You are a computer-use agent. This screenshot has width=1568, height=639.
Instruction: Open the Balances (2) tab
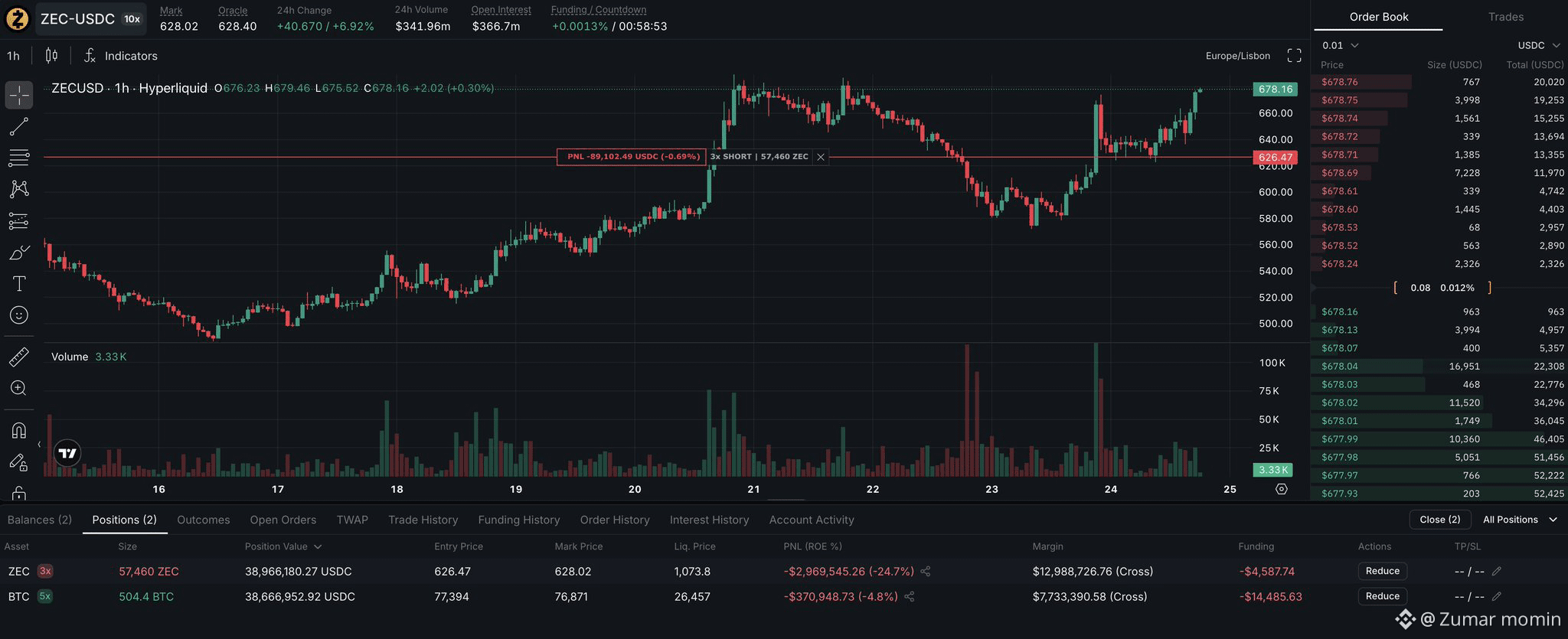click(x=40, y=520)
